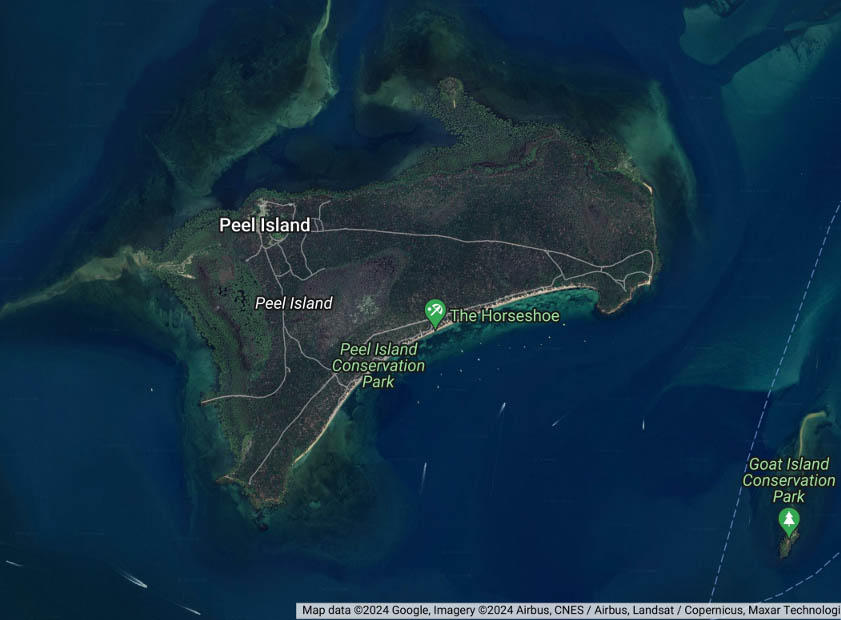The image size is (841, 620).
Task: Open Goat Island Conservation Park label
Action: click(788, 480)
